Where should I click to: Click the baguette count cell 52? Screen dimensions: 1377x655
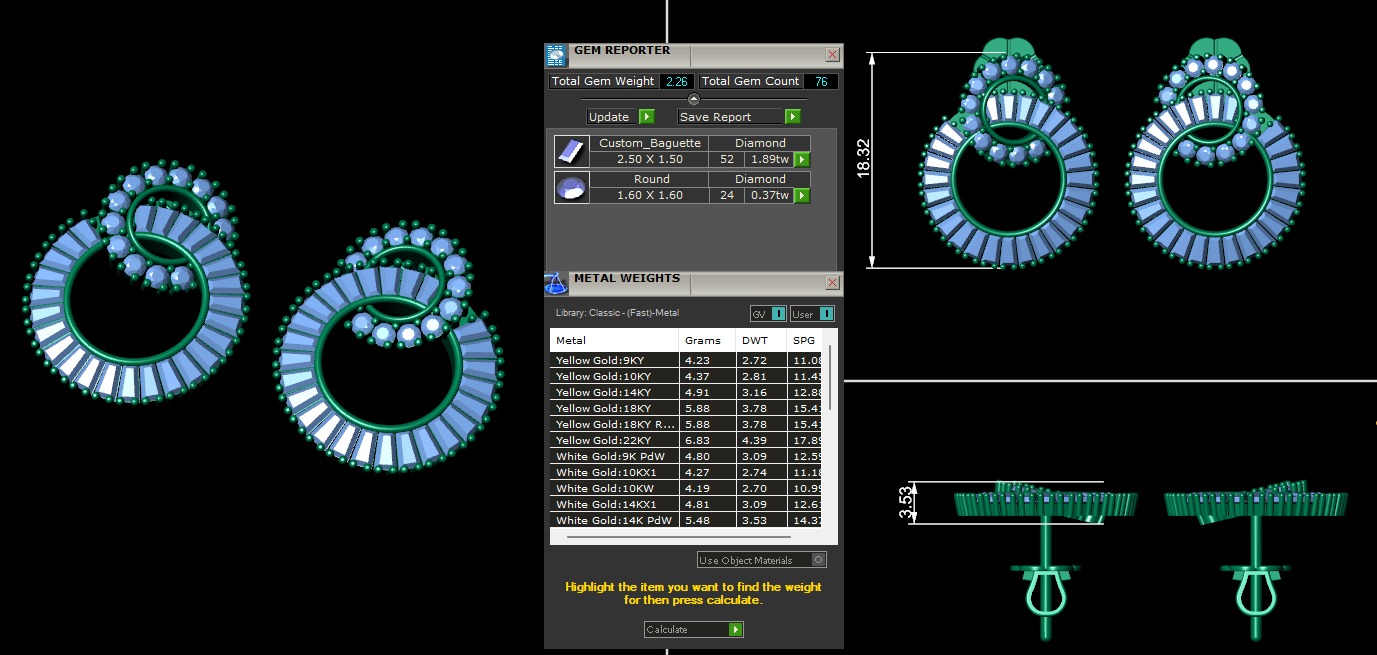(727, 159)
